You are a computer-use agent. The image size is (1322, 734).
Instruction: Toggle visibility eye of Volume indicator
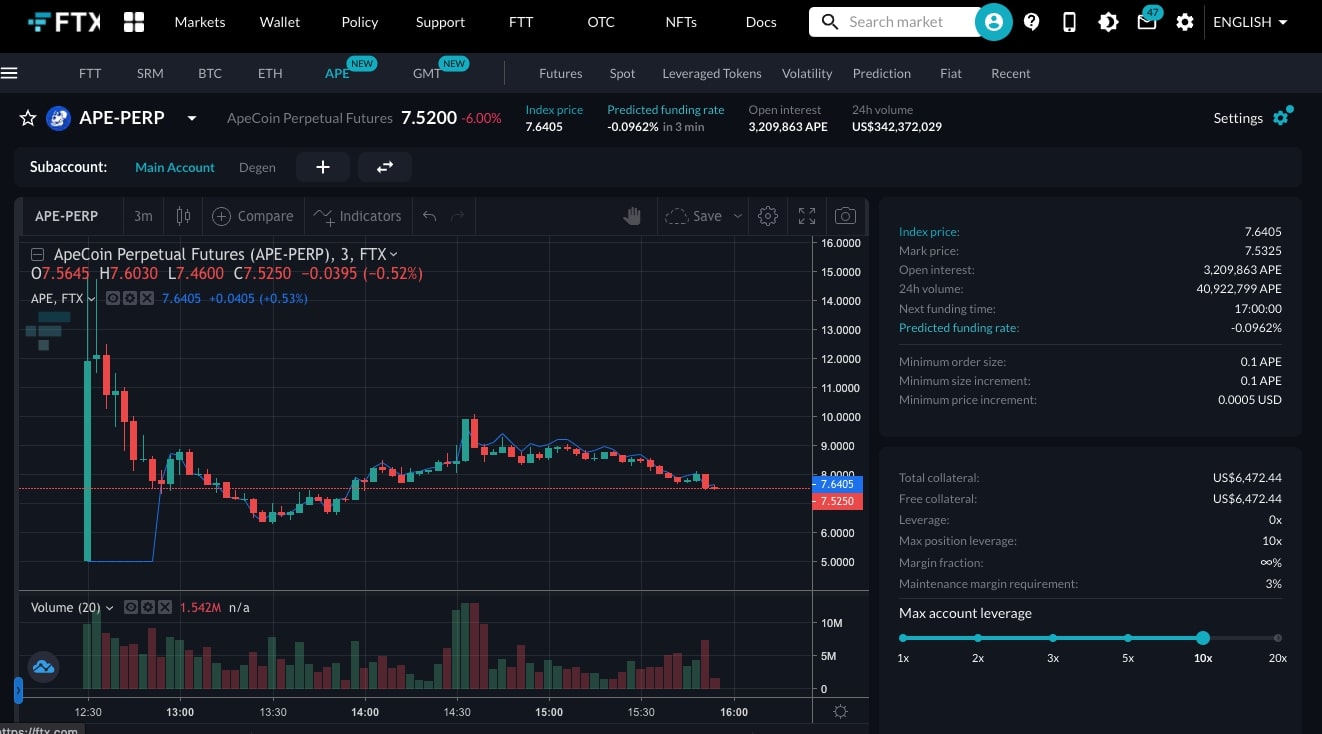[131, 607]
